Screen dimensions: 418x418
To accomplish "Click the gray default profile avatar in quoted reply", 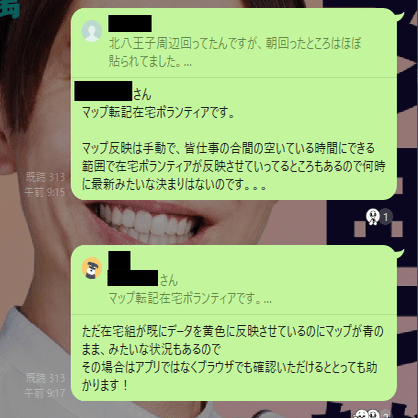I will coord(92,31).
